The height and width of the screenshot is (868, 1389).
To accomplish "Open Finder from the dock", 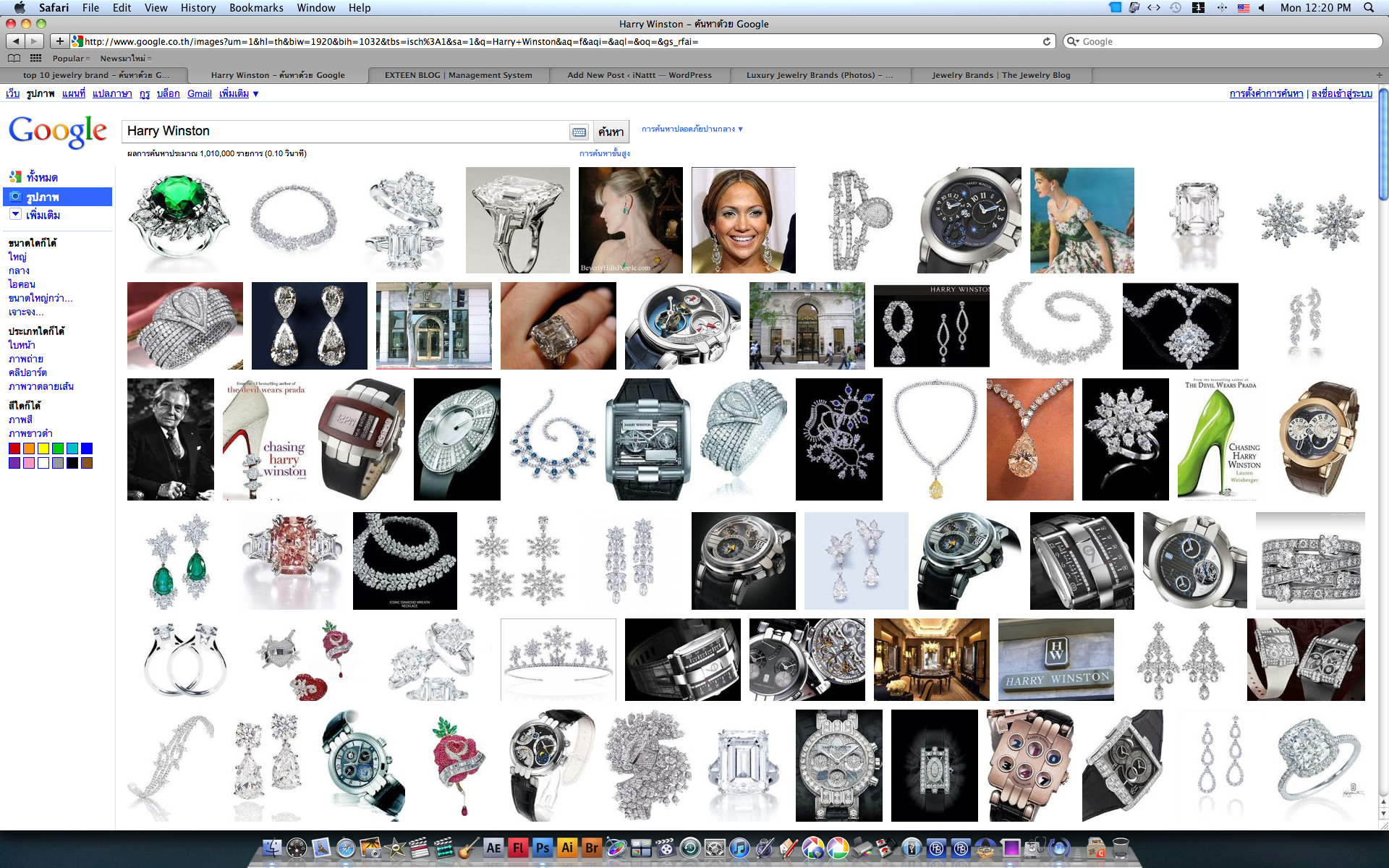I will (x=272, y=848).
